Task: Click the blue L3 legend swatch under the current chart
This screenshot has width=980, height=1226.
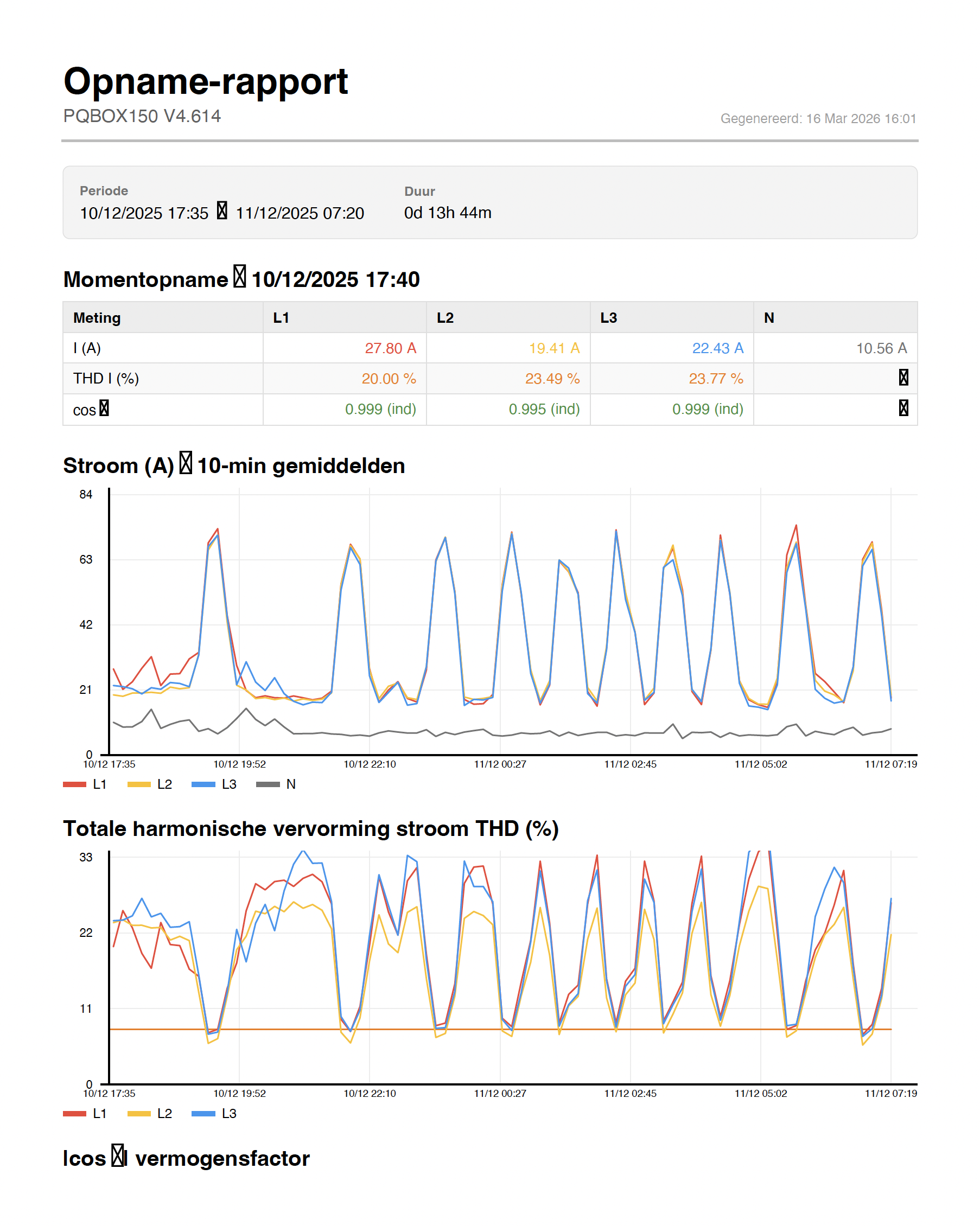Action: 203,784
